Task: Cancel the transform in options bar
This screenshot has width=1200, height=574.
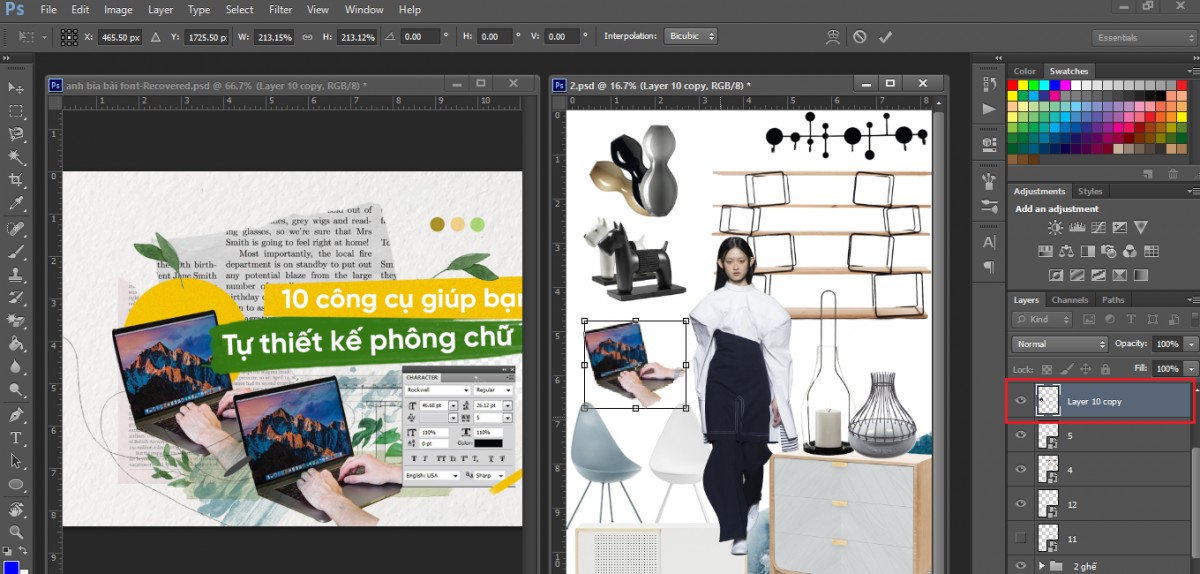Action: [x=859, y=37]
